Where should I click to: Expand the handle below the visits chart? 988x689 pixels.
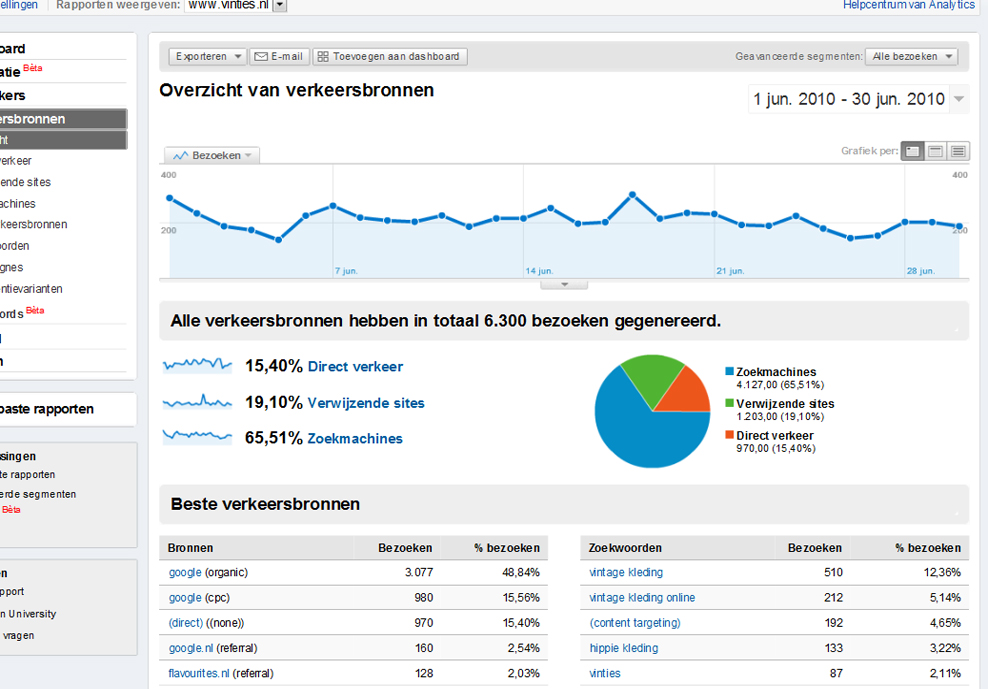coord(564,285)
